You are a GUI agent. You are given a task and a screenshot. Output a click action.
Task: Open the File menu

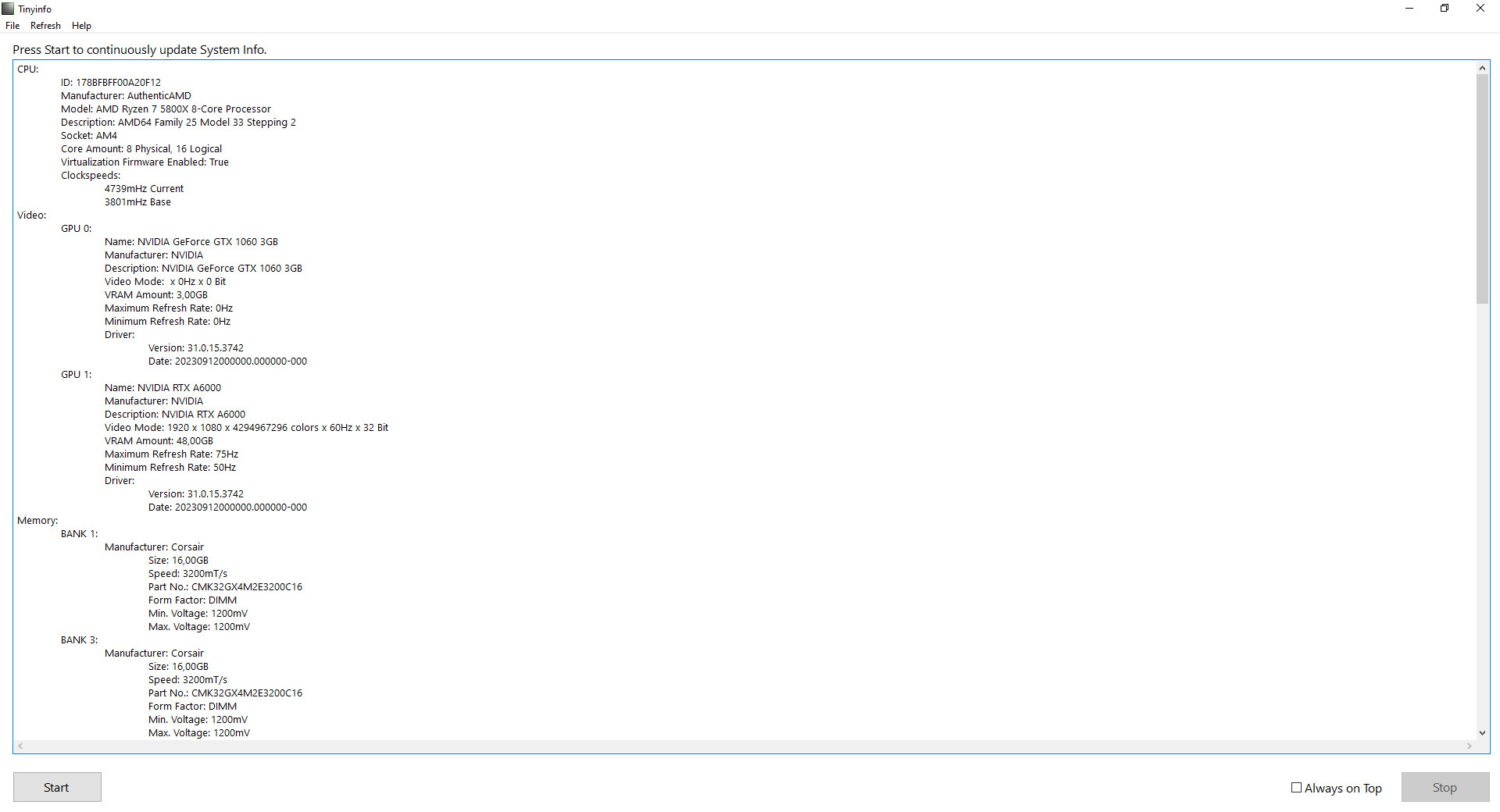pyautogui.click(x=12, y=26)
